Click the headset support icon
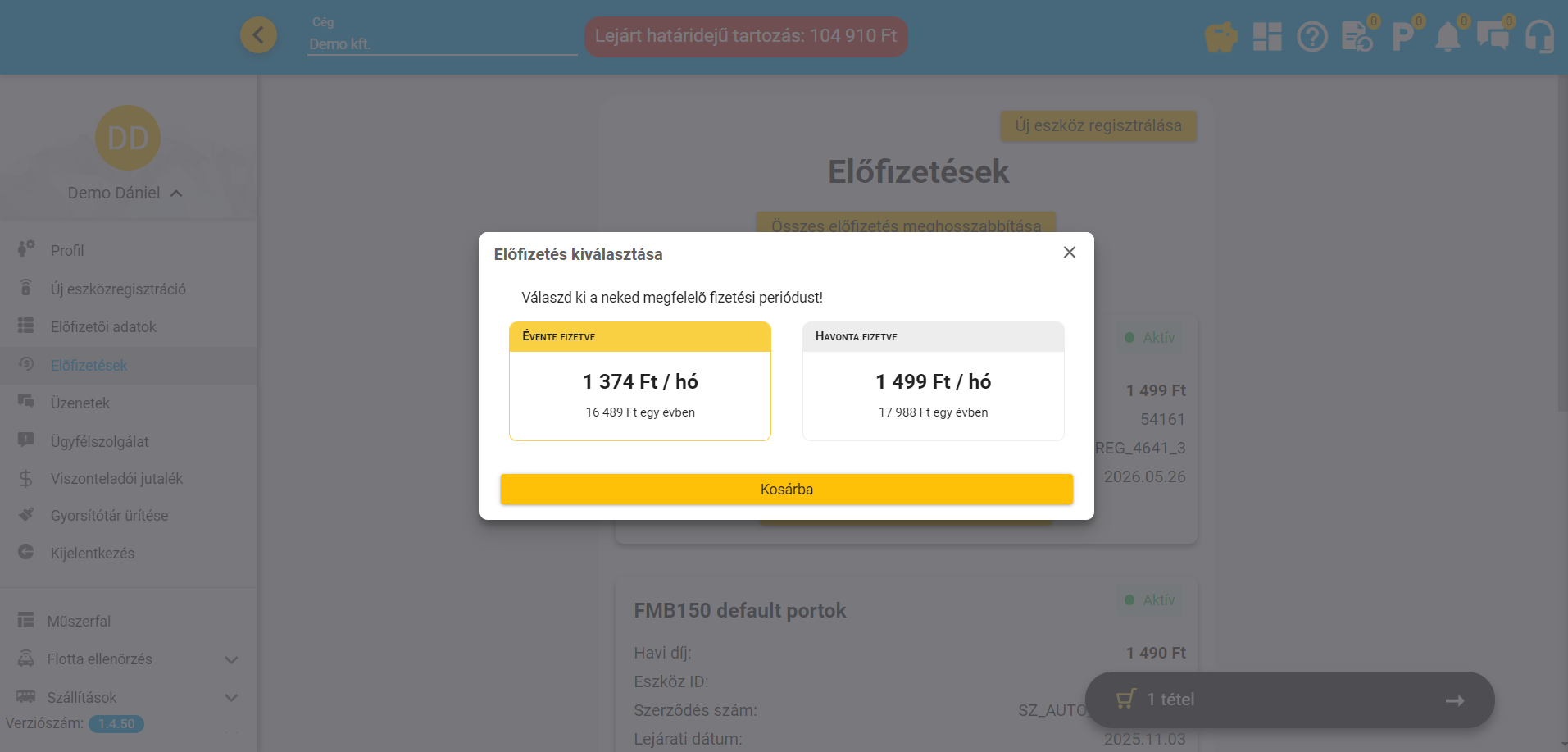The image size is (1568, 752). (x=1538, y=37)
